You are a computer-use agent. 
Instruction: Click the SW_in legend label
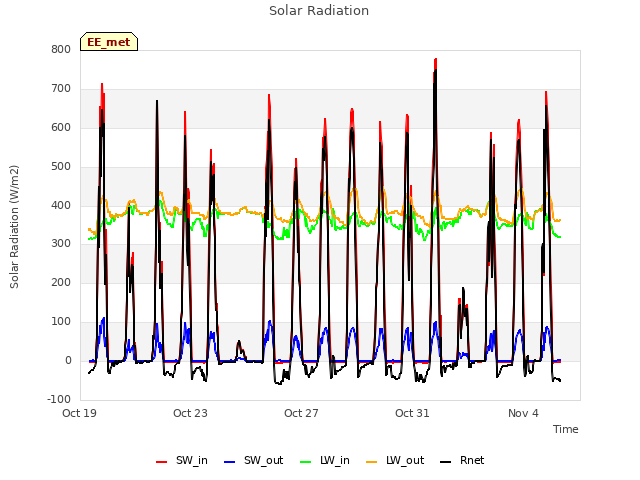click(x=192, y=461)
